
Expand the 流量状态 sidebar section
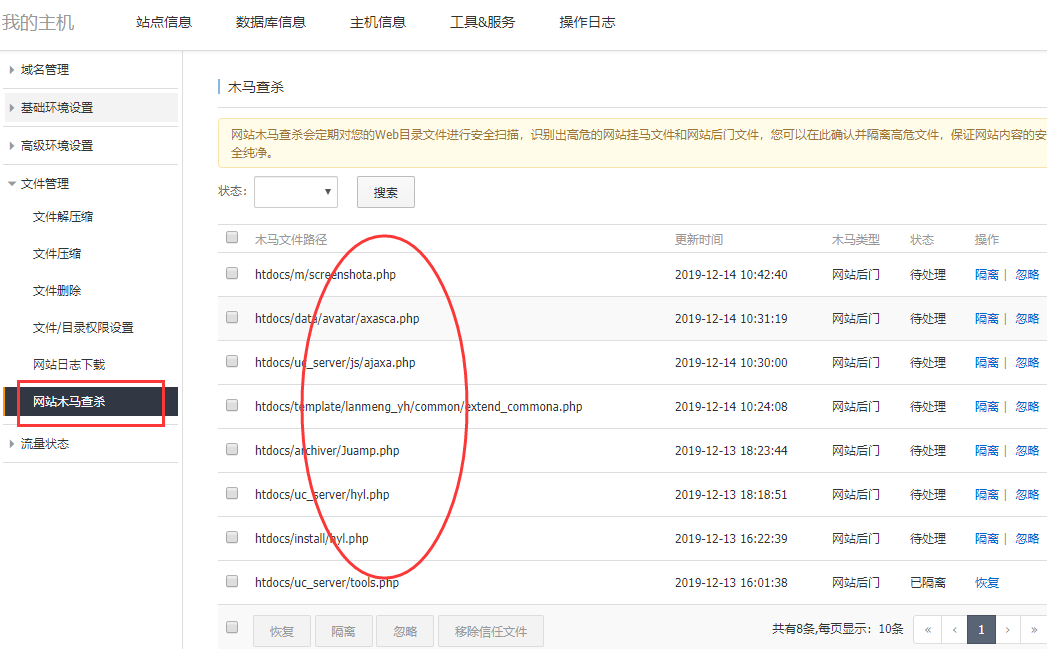[45, 444]
